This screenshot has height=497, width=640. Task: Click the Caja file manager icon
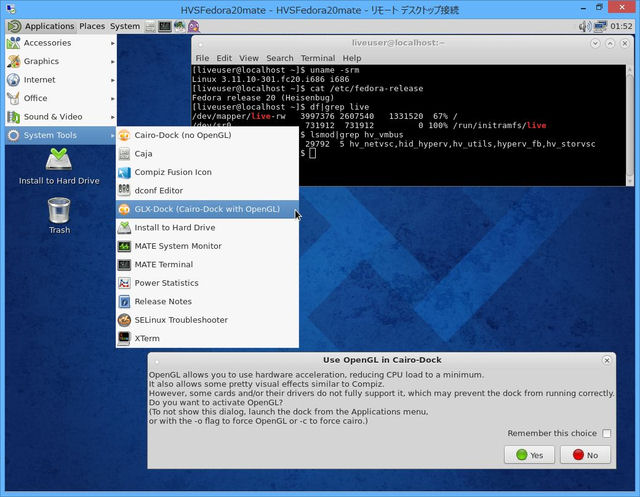coord(124,154)
